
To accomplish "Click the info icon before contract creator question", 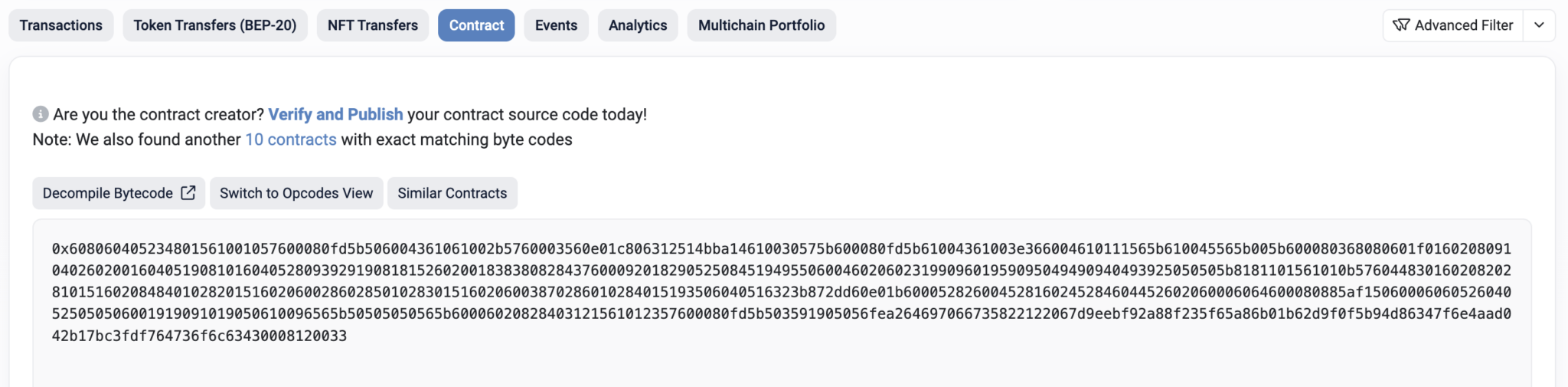I will point(41,114).
